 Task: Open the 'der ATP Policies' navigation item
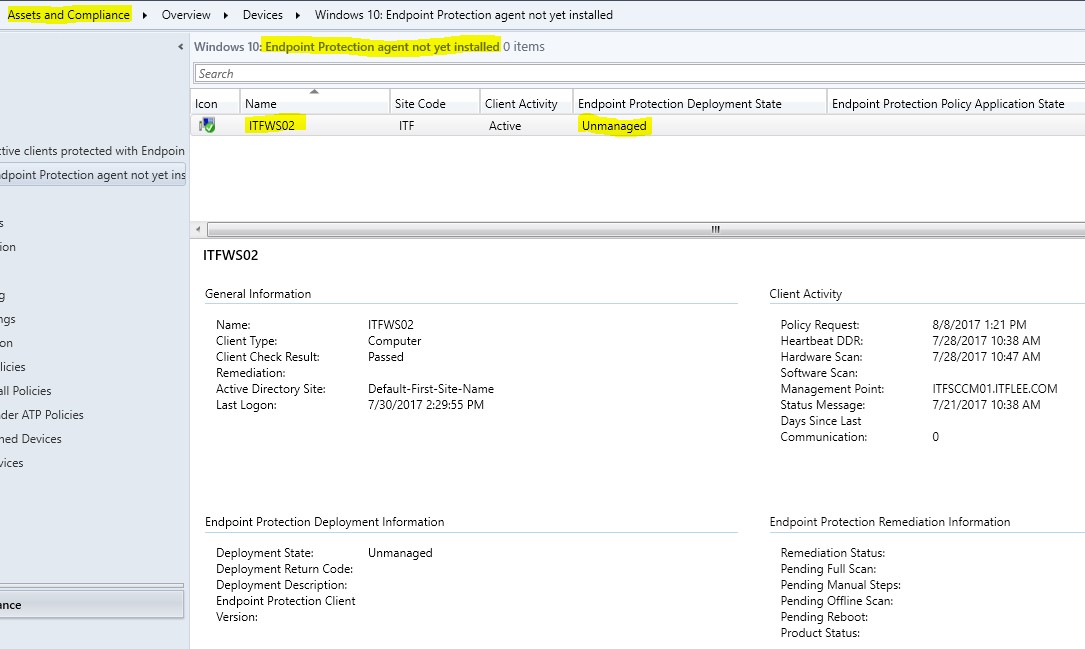(42, 414)
